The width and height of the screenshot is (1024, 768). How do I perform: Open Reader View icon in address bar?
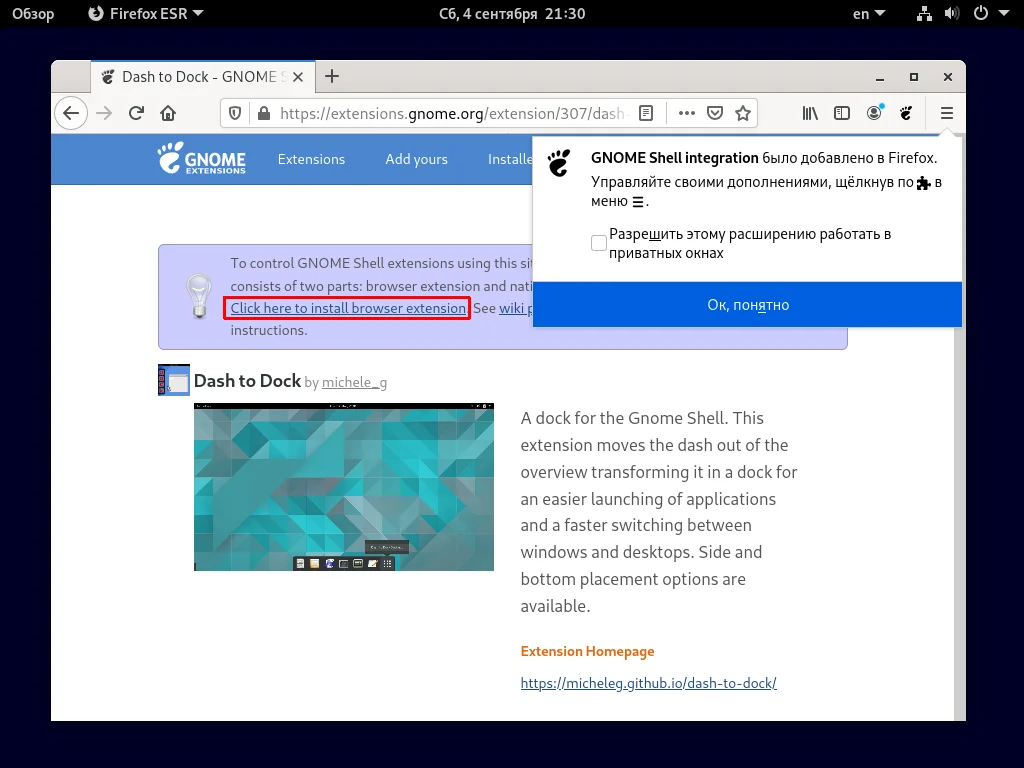pyautogui.click(x=646, y=113)
